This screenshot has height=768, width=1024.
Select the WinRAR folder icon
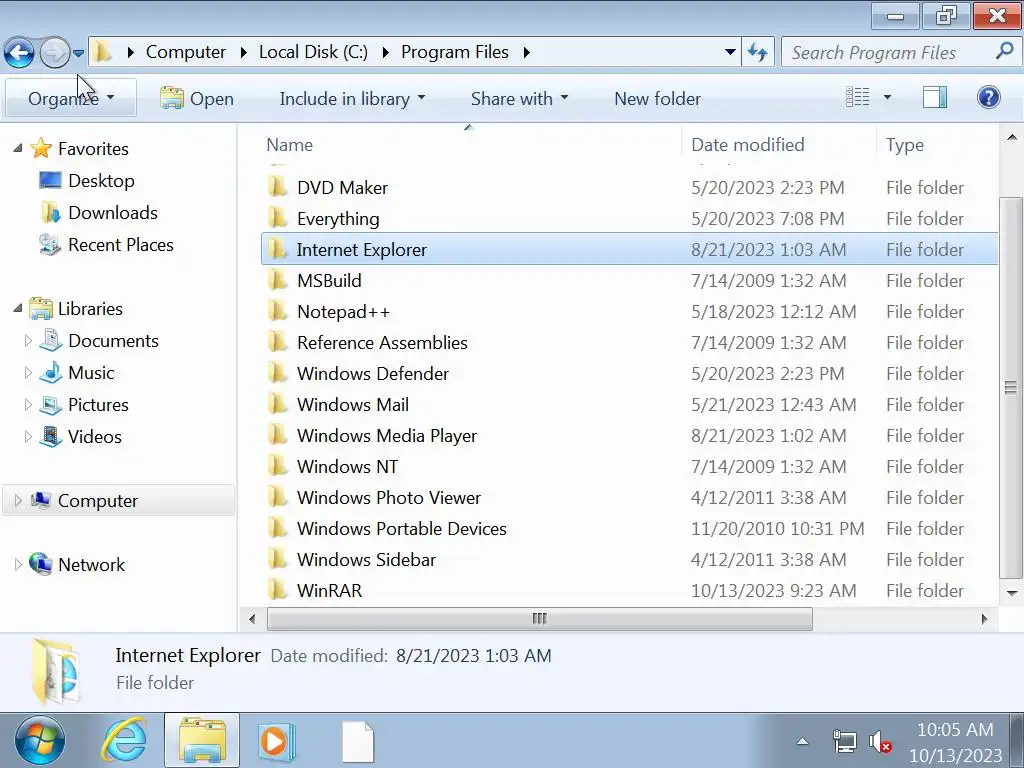click(278, 590)
